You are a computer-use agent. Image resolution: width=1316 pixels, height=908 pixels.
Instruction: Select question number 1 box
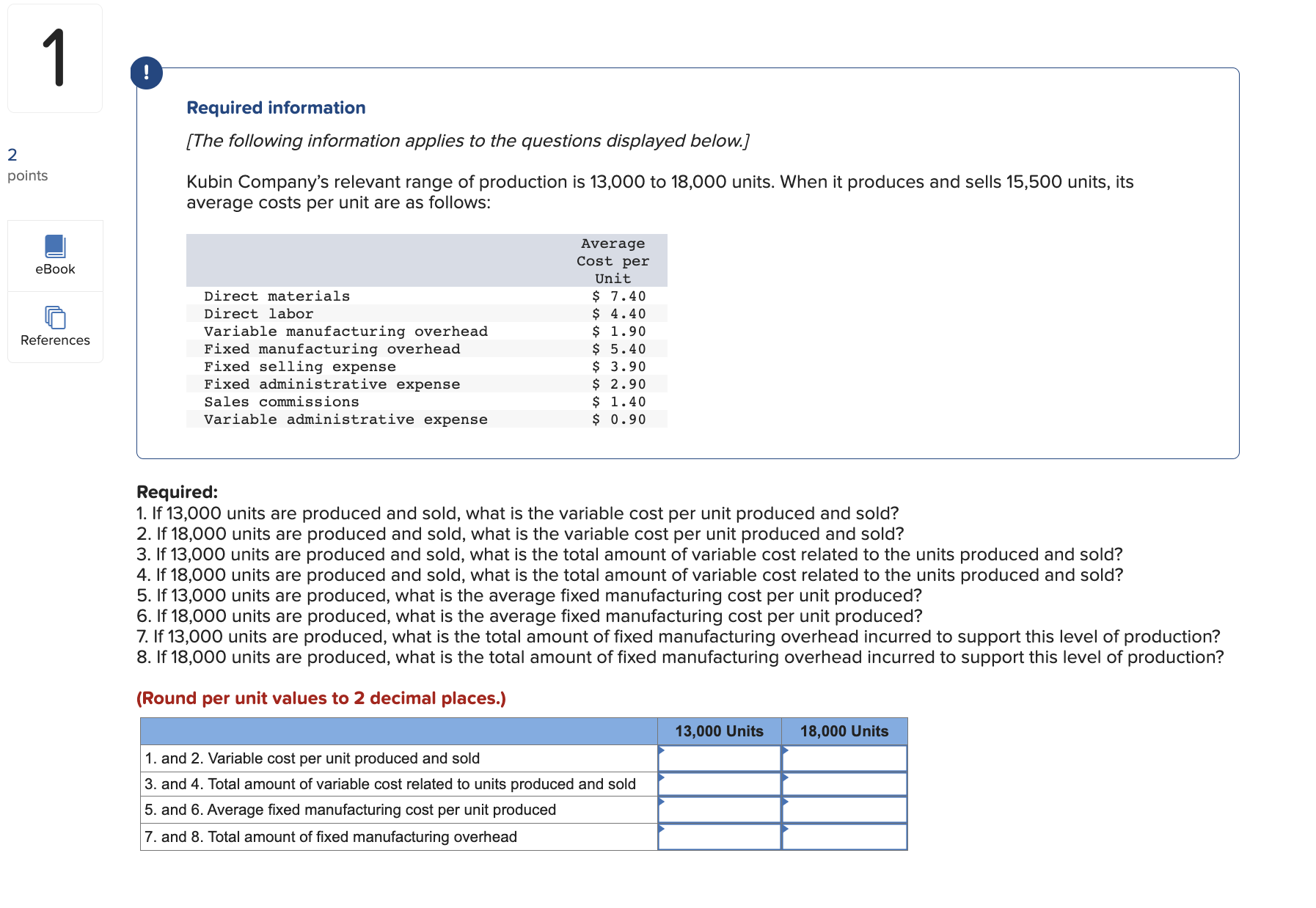point(55,59)
